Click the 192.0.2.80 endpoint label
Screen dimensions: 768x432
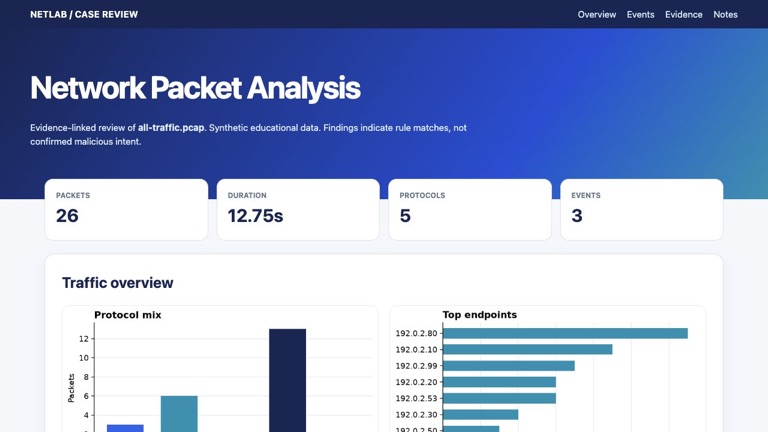[x=416, y=334]
